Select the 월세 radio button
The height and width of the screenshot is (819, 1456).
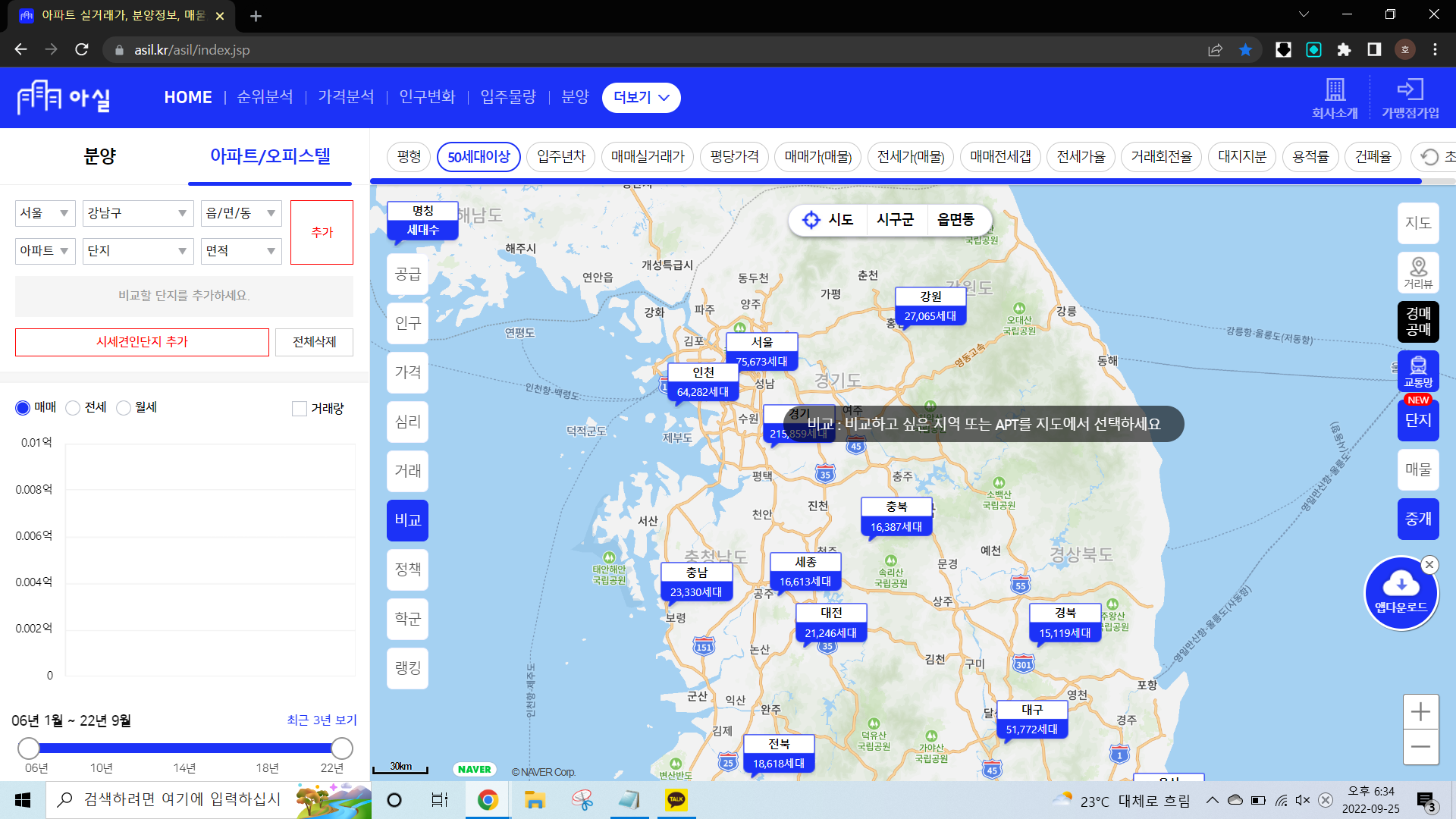(x=124, y=408)
